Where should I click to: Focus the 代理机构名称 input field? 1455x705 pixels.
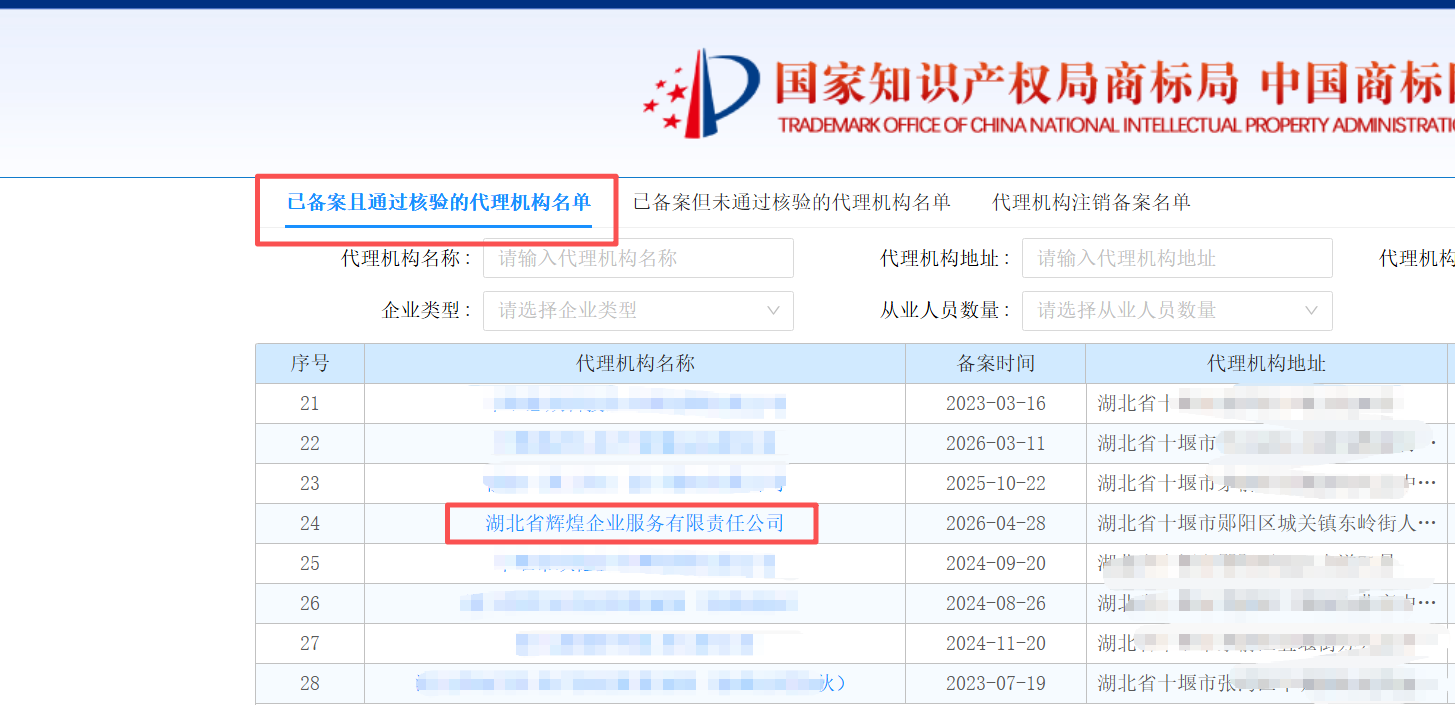[638, 258]
